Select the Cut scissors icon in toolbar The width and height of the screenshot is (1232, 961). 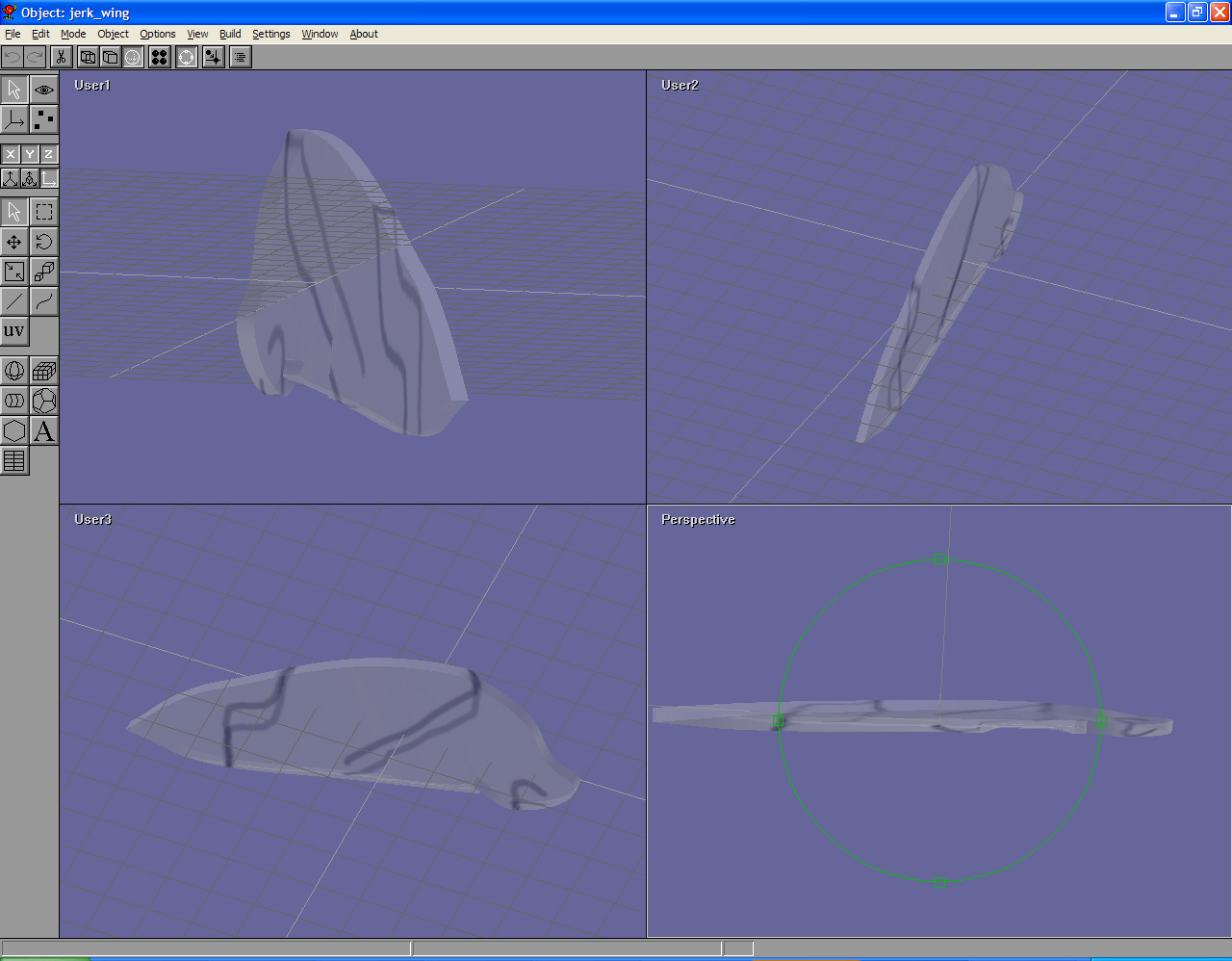click(61, 58)
